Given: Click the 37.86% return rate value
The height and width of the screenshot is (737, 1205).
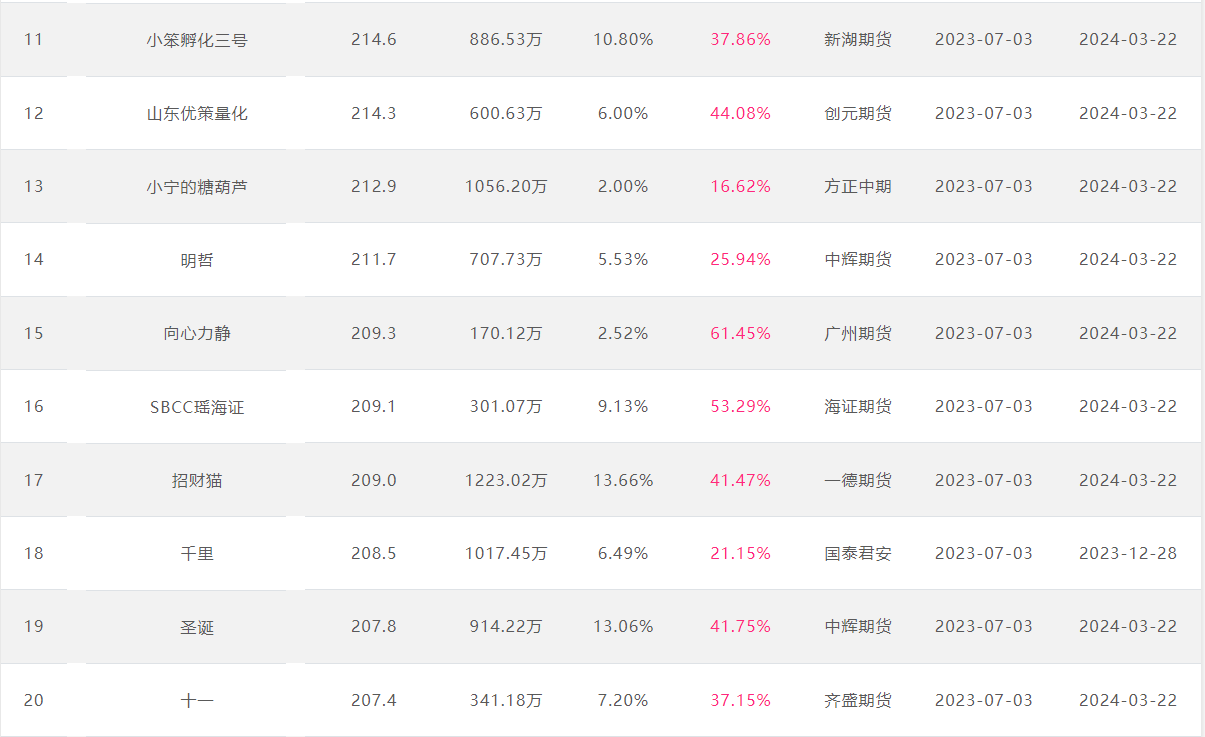Looking at the screenshot, I should pyautogui.click(x=741, y=40).
